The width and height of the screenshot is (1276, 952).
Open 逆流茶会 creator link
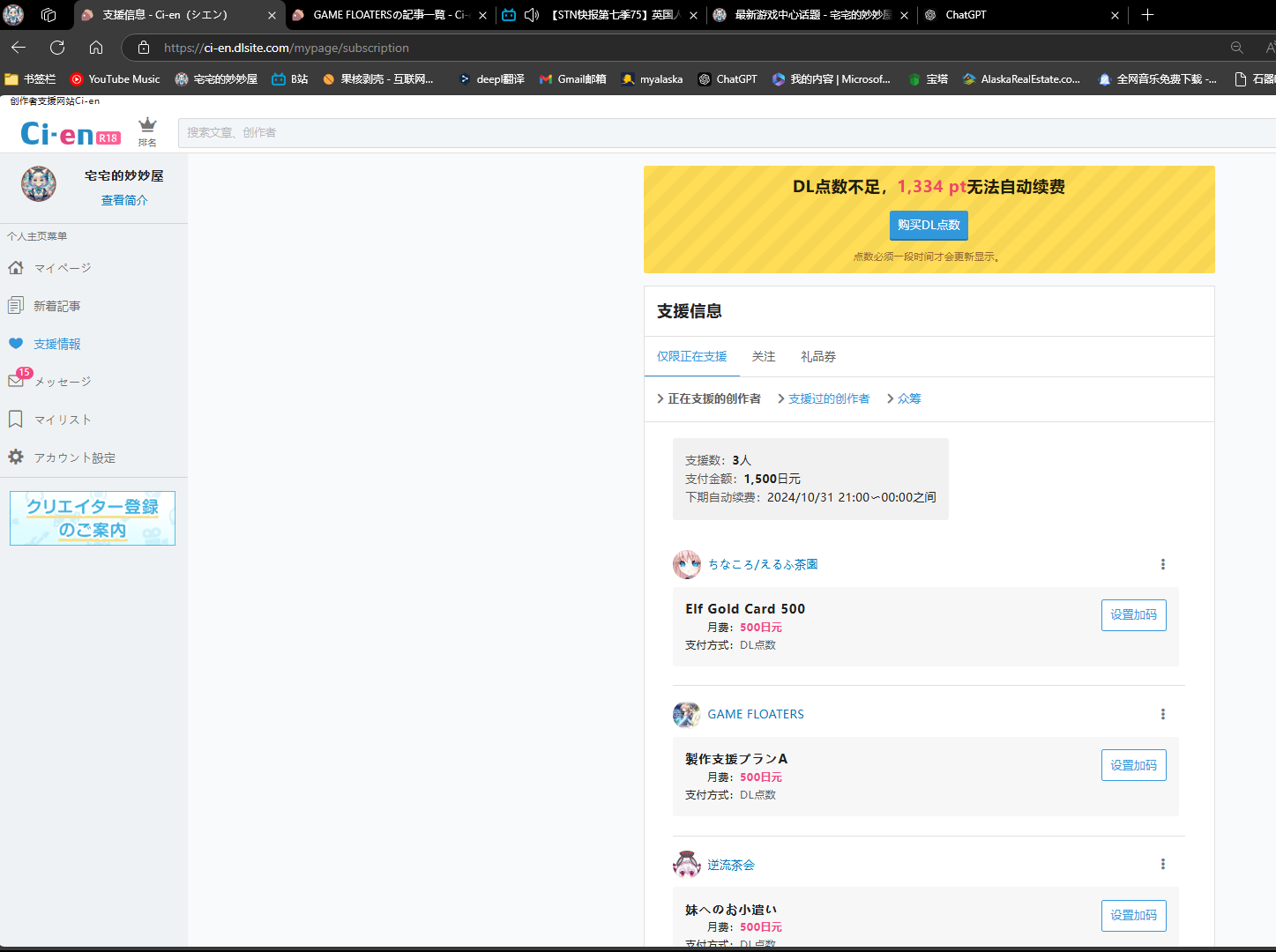(731, 865)
